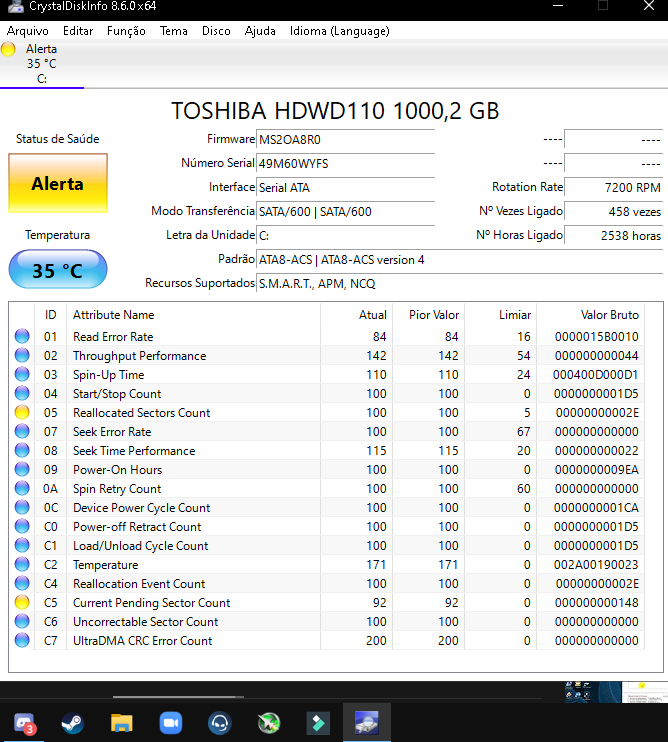668x742 pixels.
Task: Open the Arquivo menu
Action: tap(27, 31)
